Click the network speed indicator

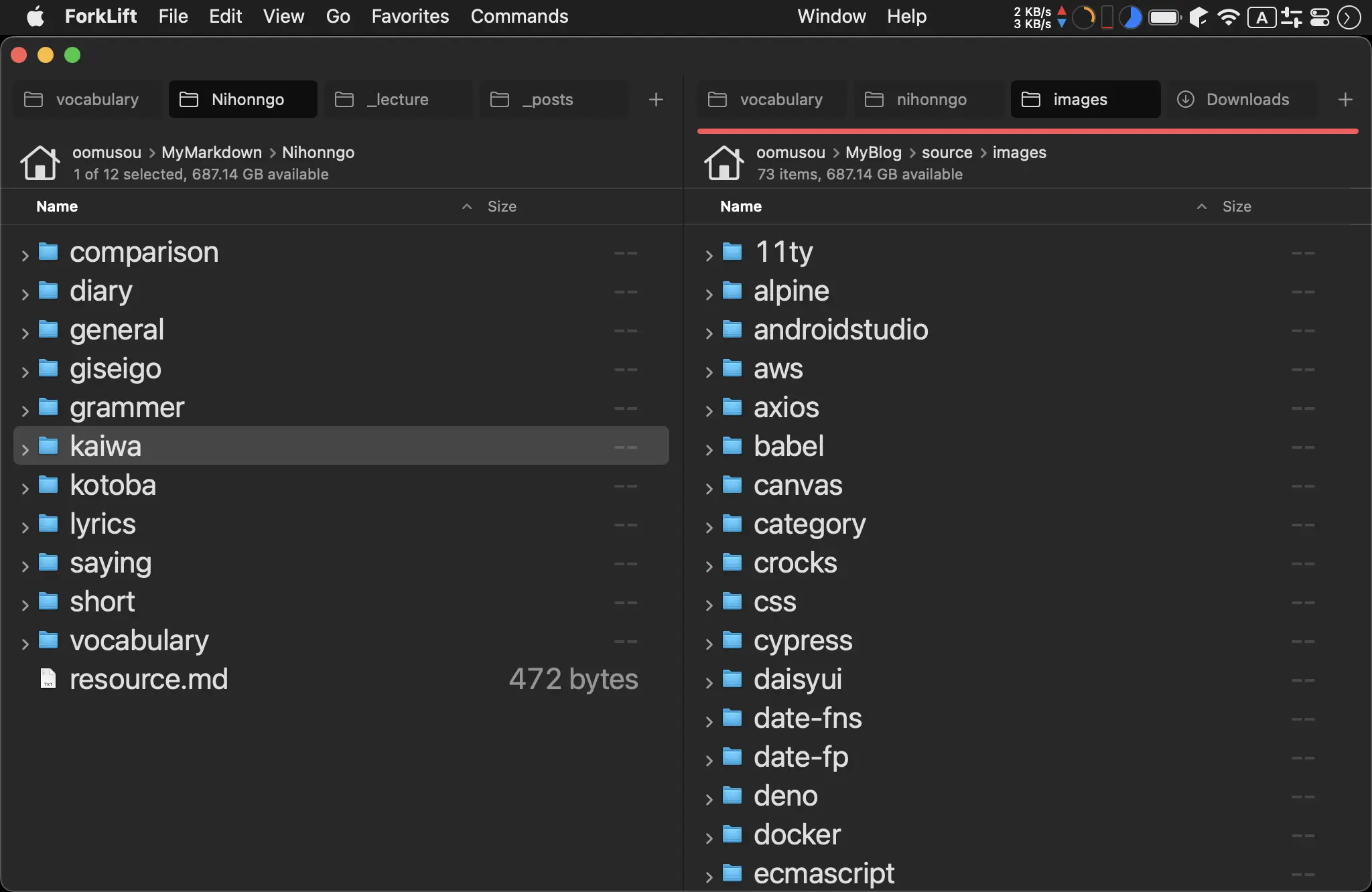pos(1040,17)
